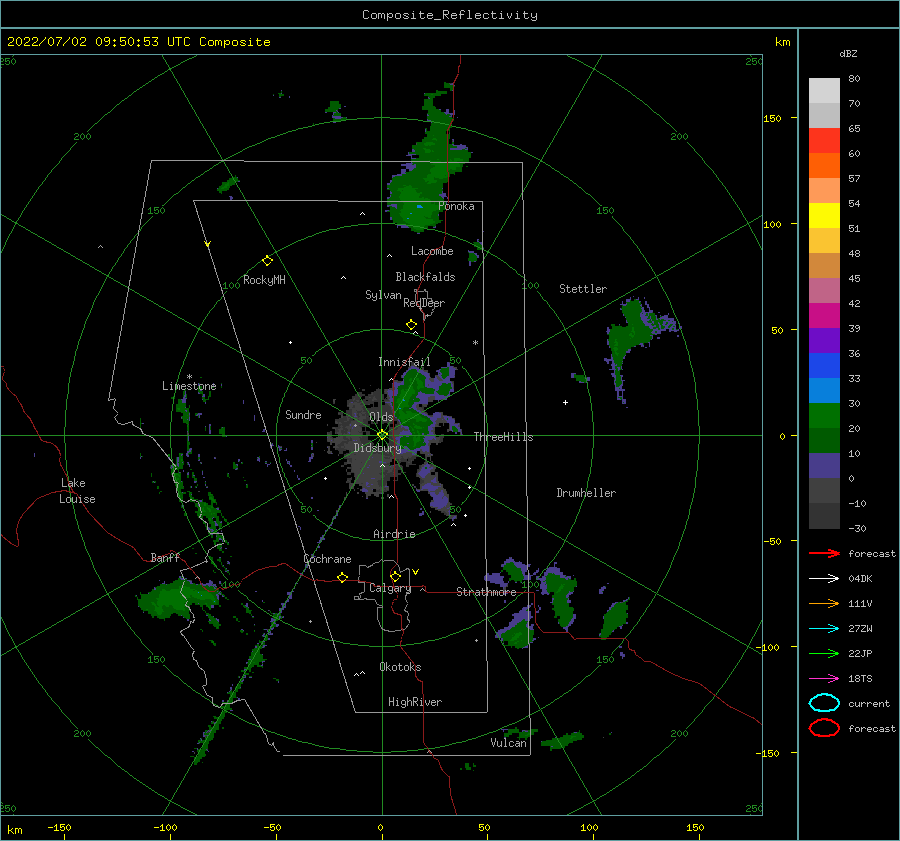Click the Limestone label
The width and height of the screenshot is (900, 841).
(x=189, y=386)
